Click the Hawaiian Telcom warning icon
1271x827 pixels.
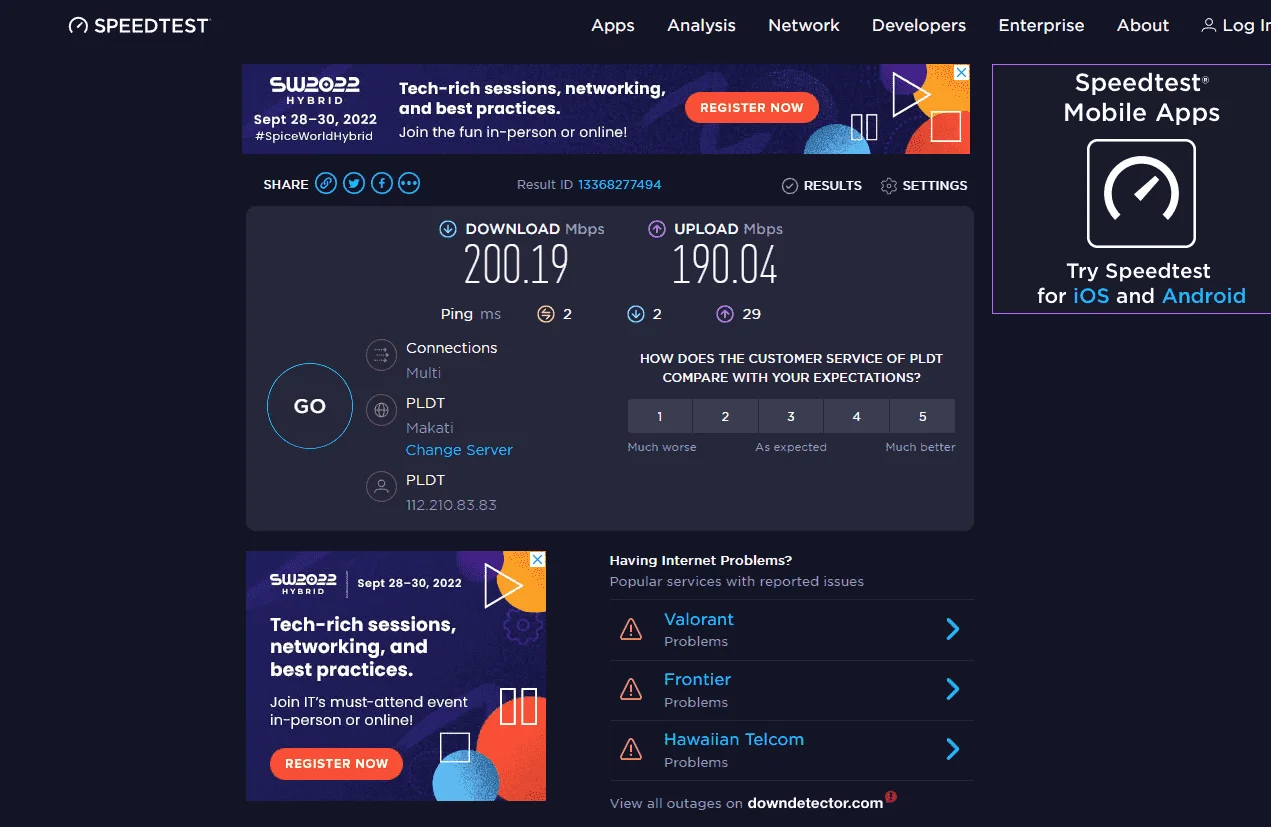tap(631, 749)
